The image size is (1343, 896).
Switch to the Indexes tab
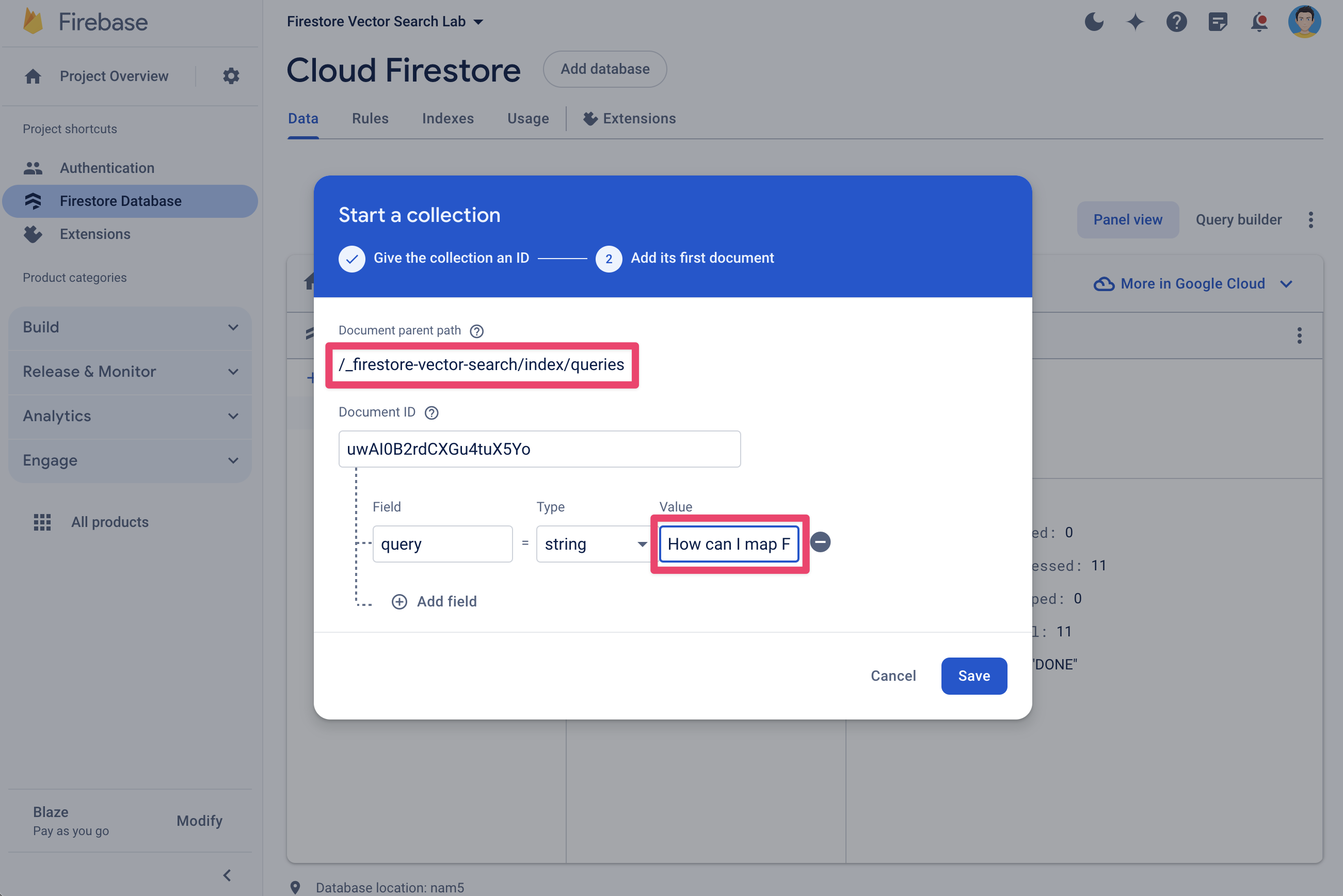(448, 118)
